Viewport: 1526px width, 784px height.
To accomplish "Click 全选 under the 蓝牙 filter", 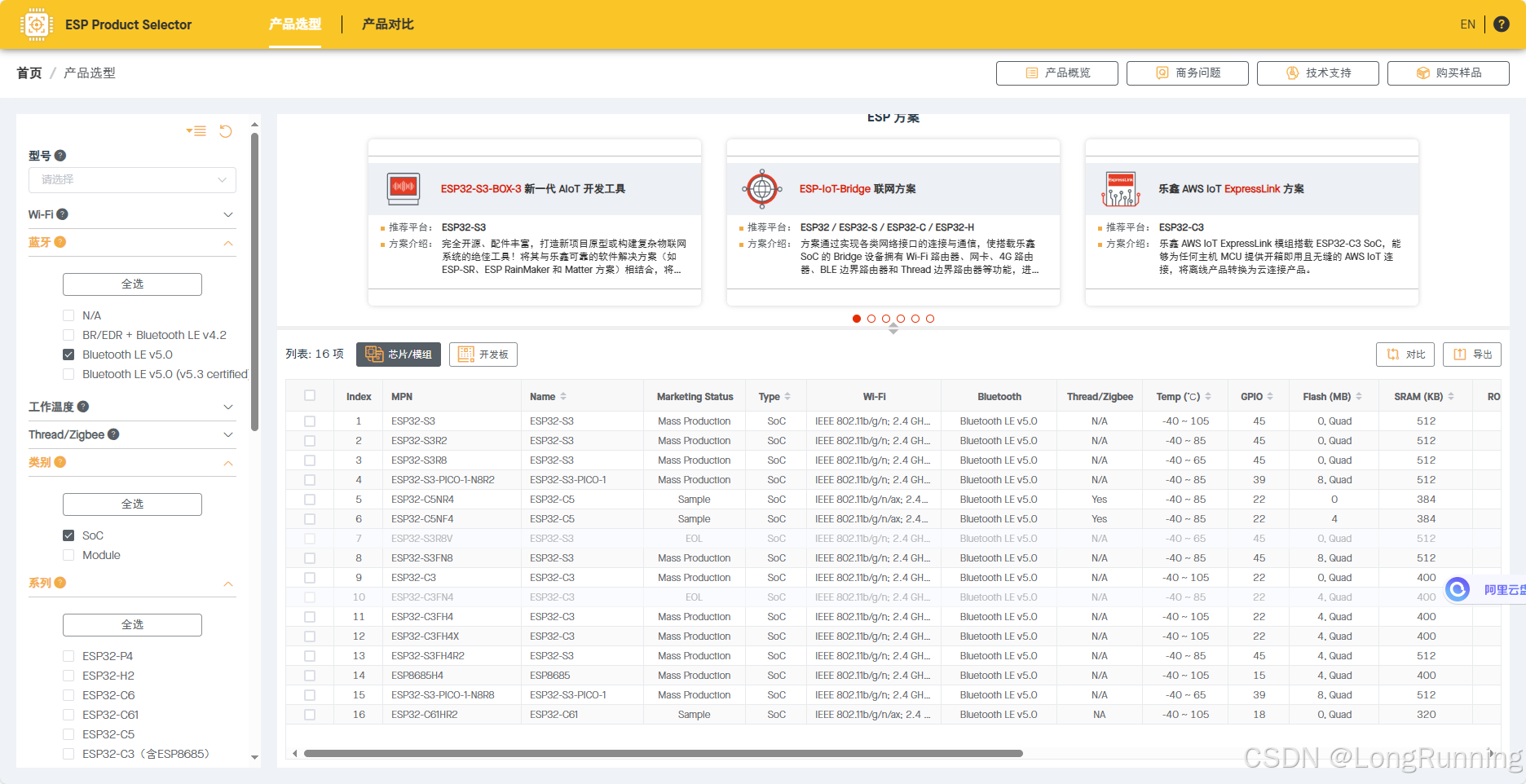I will [x=132, y=284].
